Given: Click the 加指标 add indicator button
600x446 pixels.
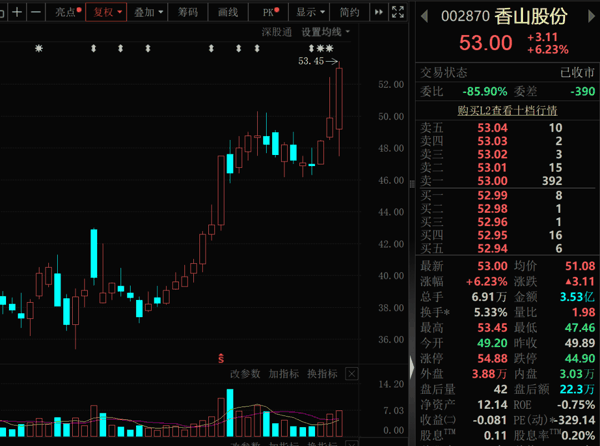Looking at the screenshot, I should coord(284,374).
